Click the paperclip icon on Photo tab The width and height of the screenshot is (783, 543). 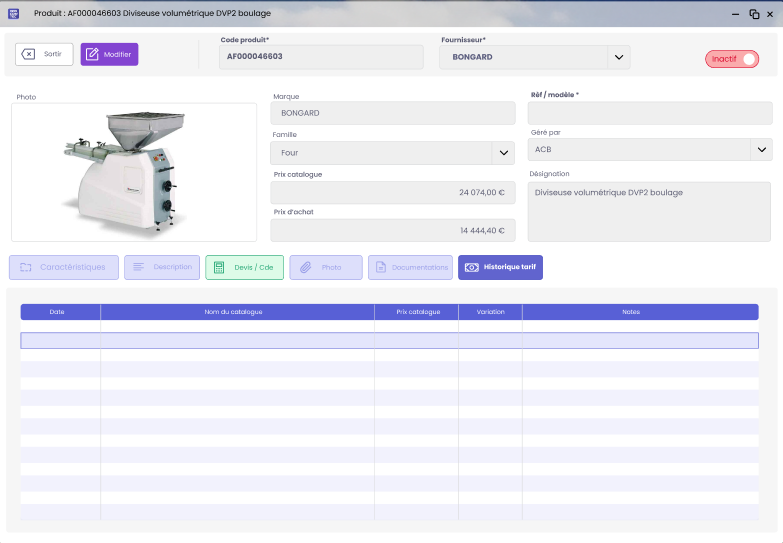tap(306, 268)
